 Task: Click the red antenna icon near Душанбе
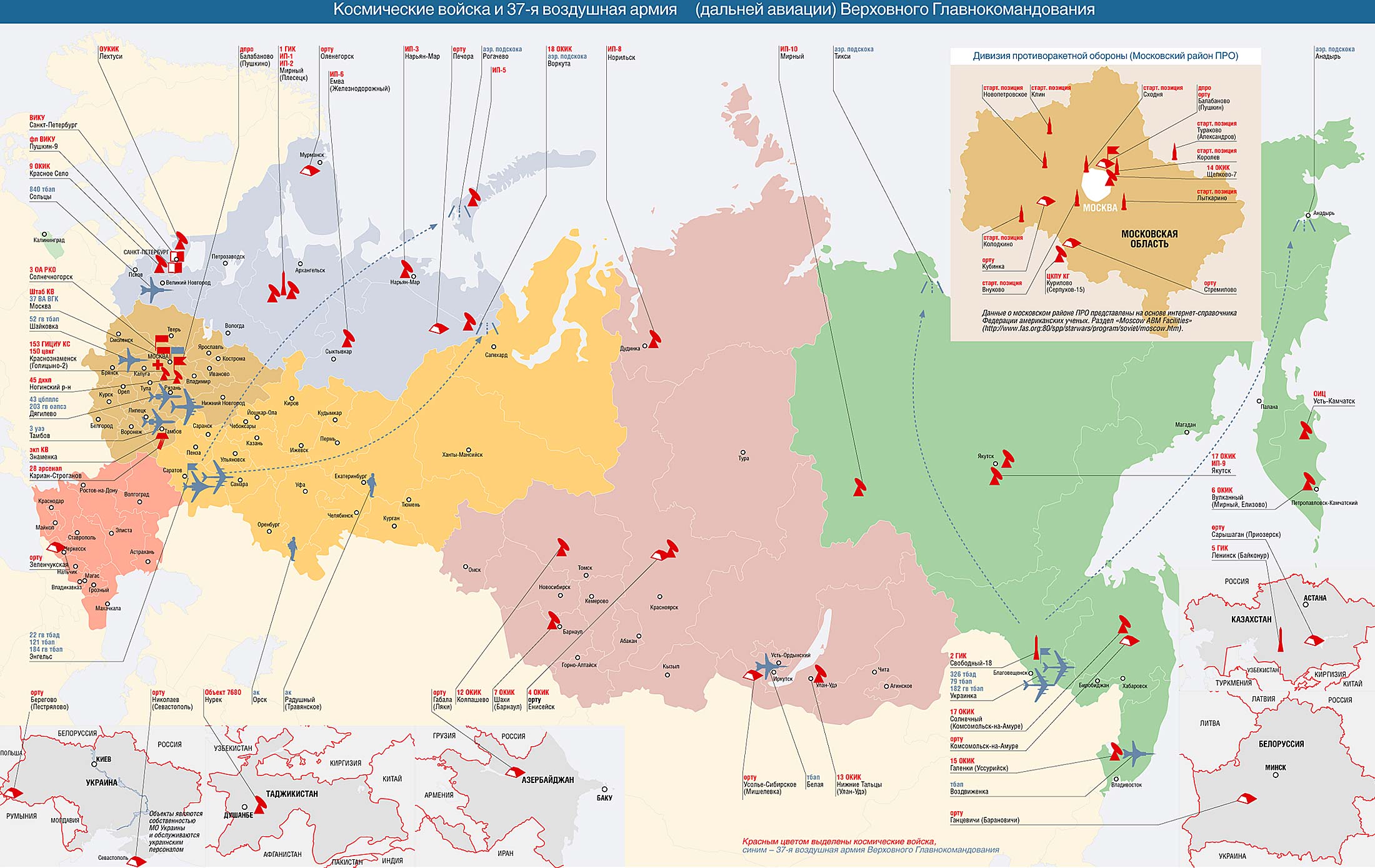(260, 804)
